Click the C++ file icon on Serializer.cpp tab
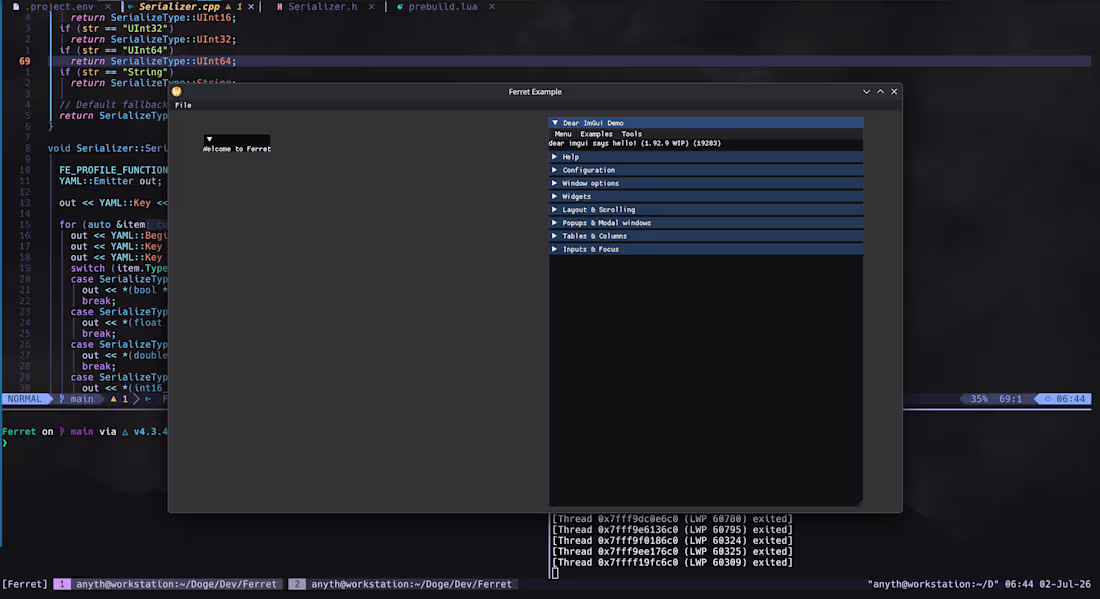 130,6
